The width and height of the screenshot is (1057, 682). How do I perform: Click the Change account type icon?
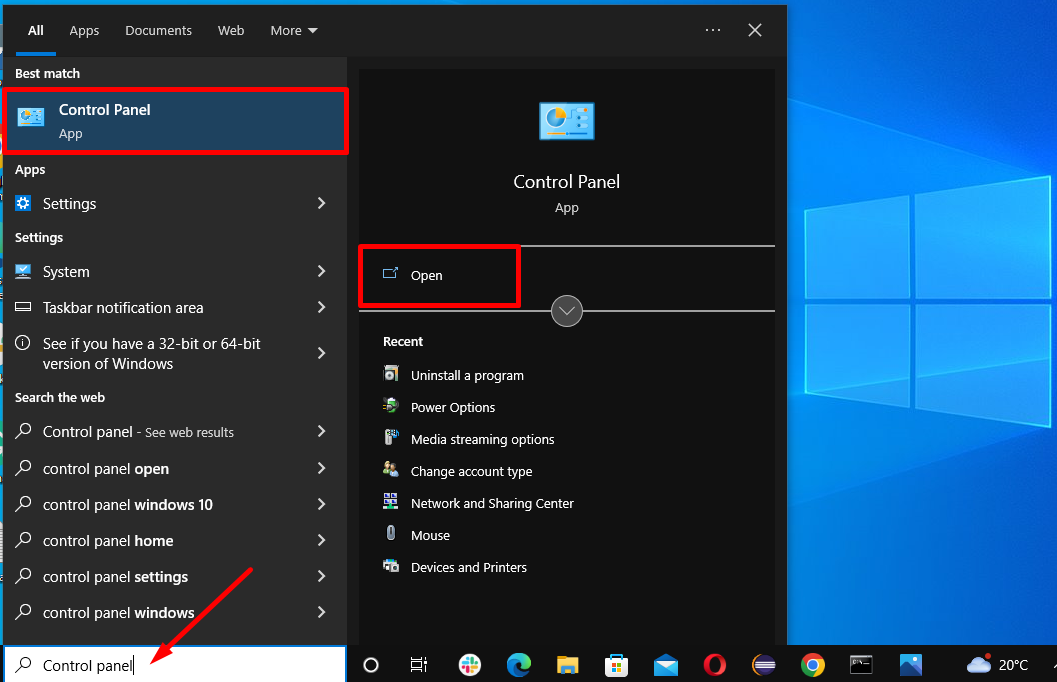click(x=391, y=470)
